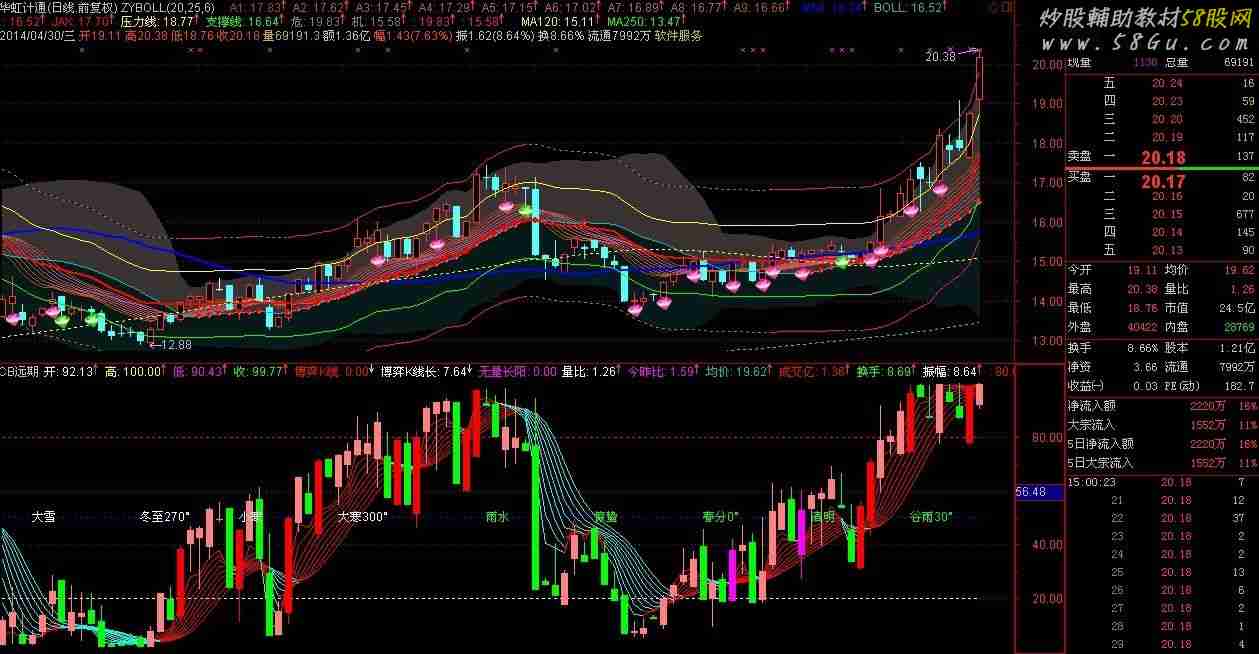Click the BOLL: 16.52 value
This screenshot has height=654, width=1259.
click(x=908, y=7)
